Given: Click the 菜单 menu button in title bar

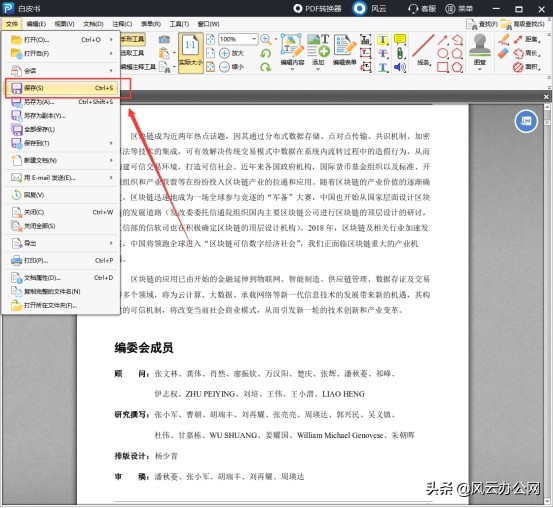Looking at the screenshot, I should 459,8.
